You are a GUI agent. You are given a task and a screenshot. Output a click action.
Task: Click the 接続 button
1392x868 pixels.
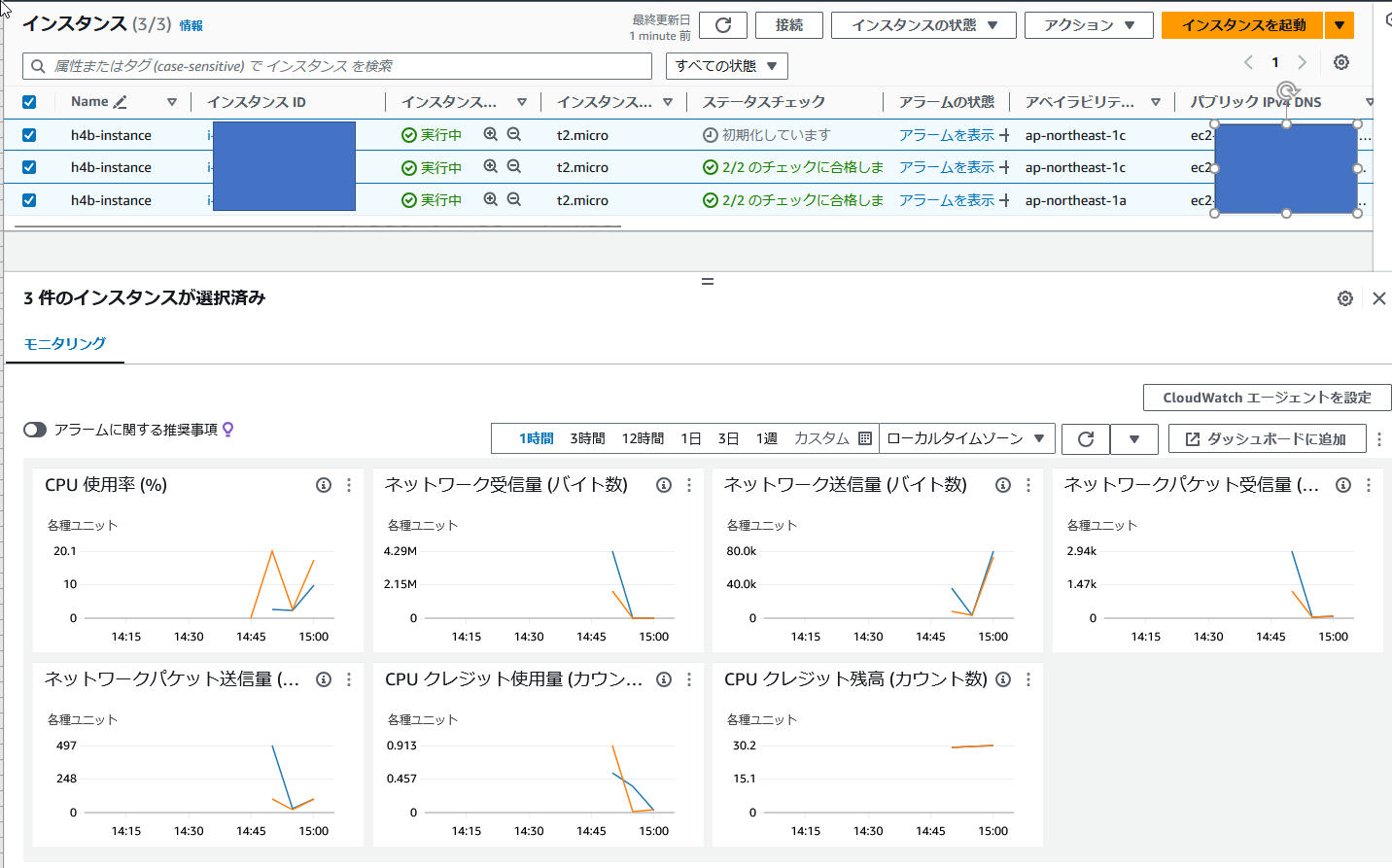click(x=789, y=25)
